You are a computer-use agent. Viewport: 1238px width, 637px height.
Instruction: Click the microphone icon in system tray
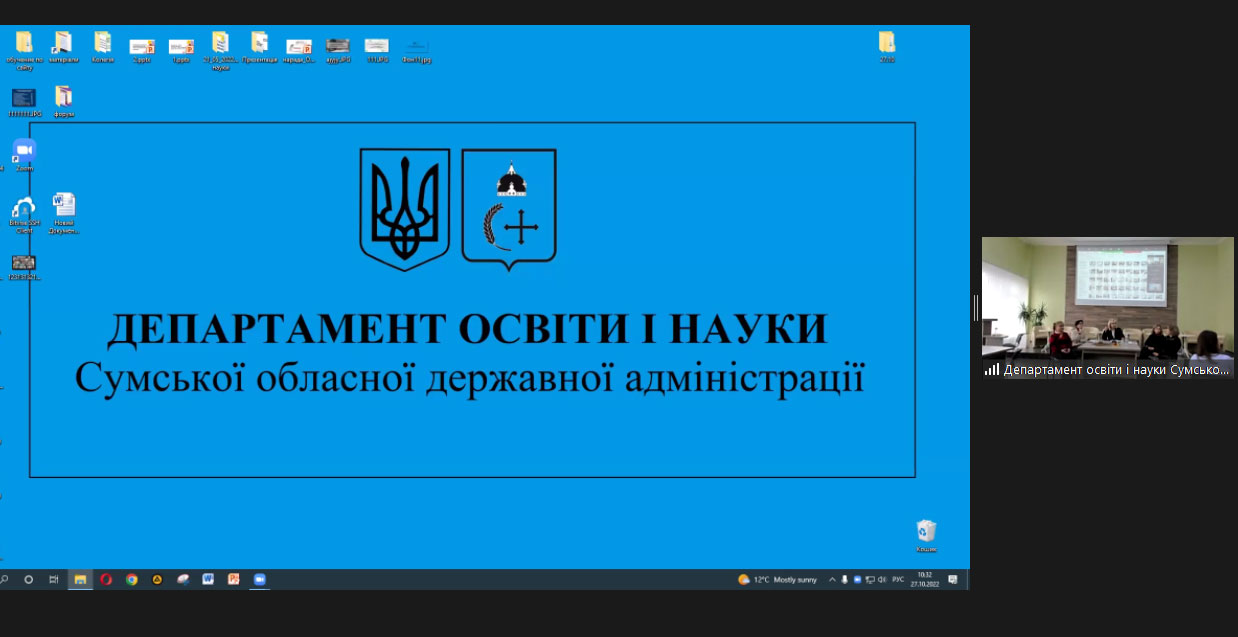845,579
